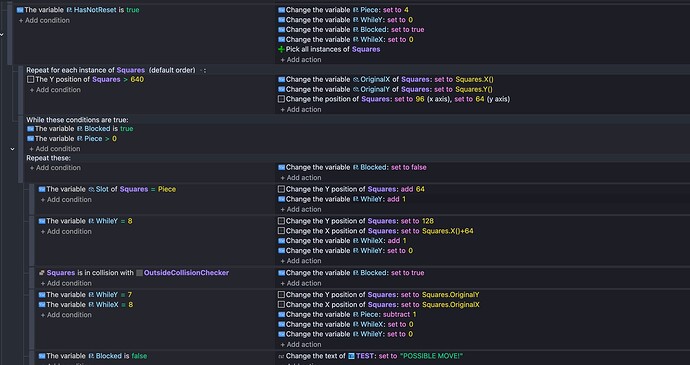
Task: Click variable icon of Piece > 0 condition
Action: [x=30, y=139]
